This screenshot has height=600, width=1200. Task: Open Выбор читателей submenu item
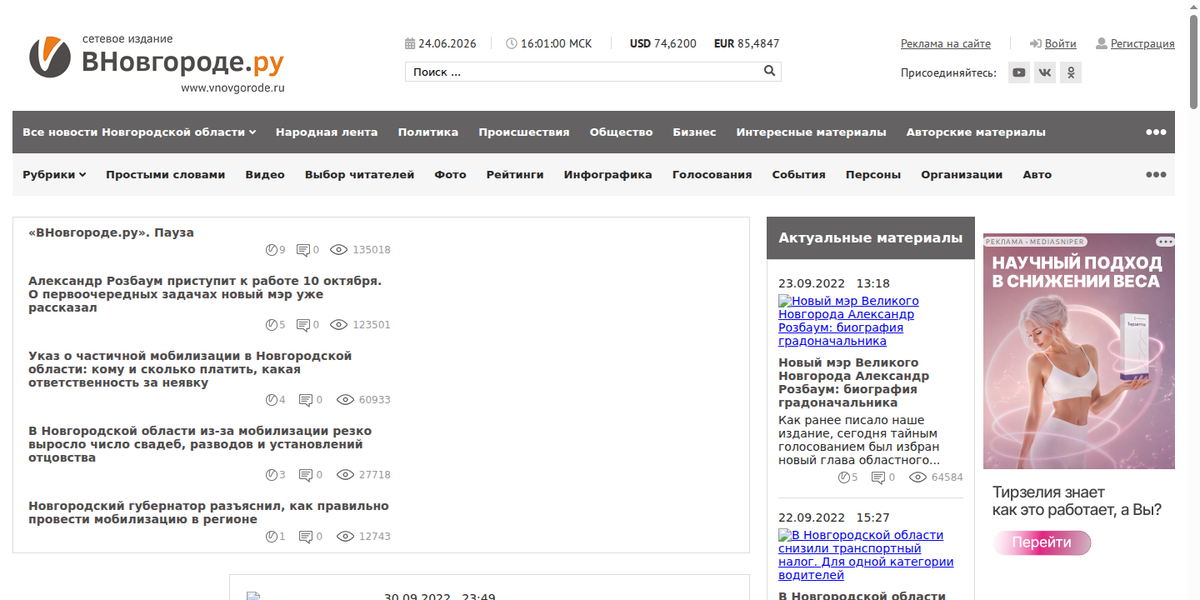point(360,174)
